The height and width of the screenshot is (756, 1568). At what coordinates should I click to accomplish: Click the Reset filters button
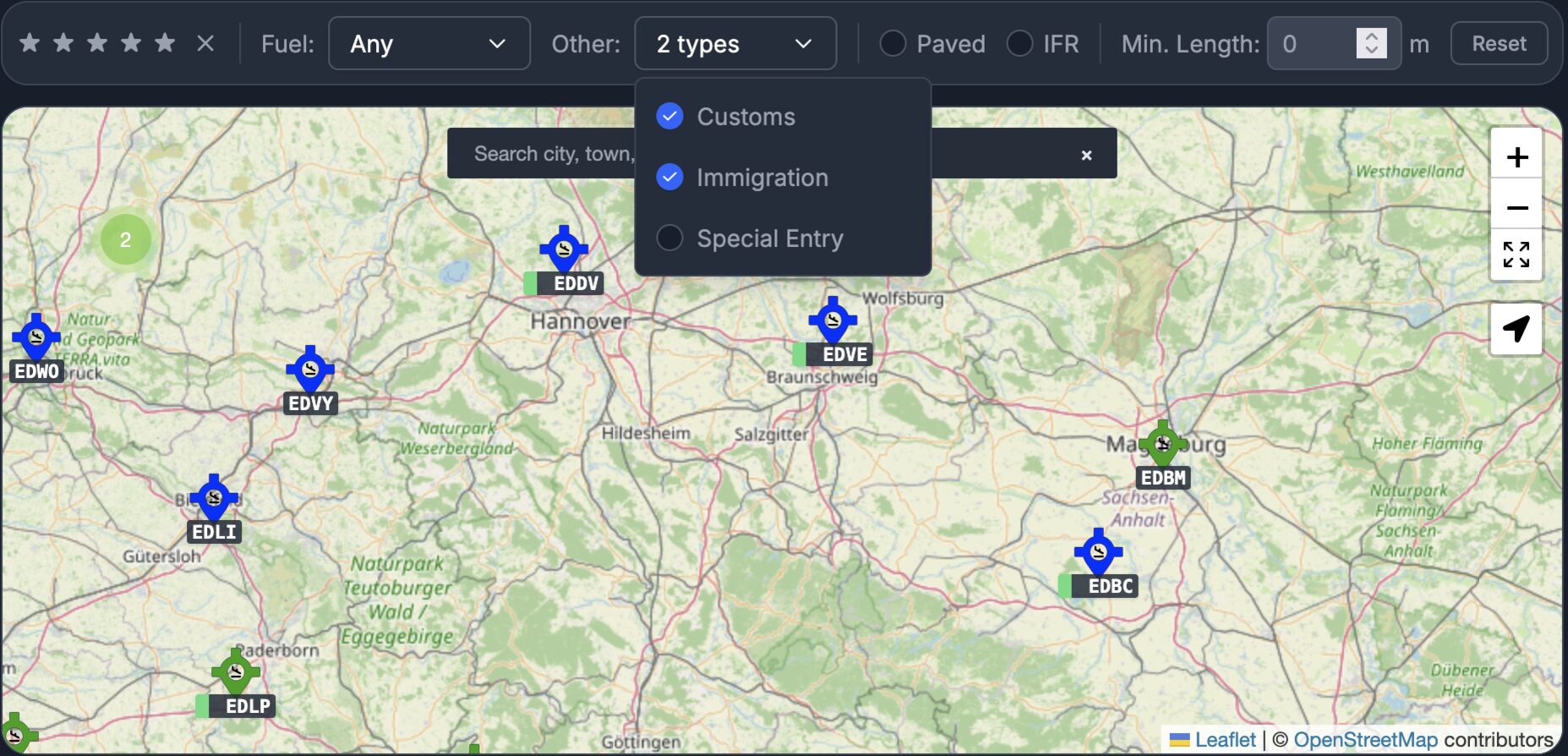(x=1499, y=43)
